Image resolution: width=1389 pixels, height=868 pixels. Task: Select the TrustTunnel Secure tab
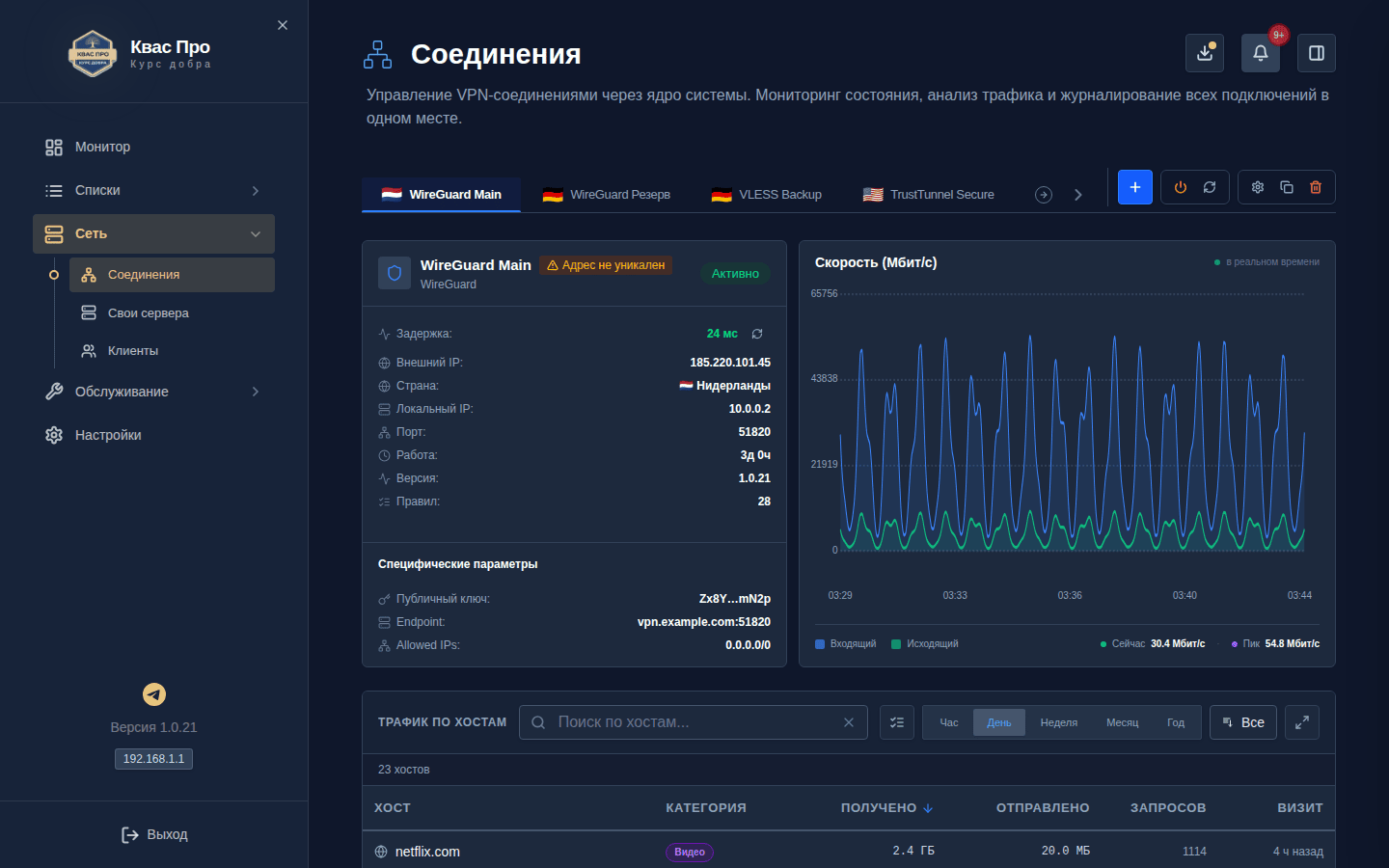click(x=928, y=195)
